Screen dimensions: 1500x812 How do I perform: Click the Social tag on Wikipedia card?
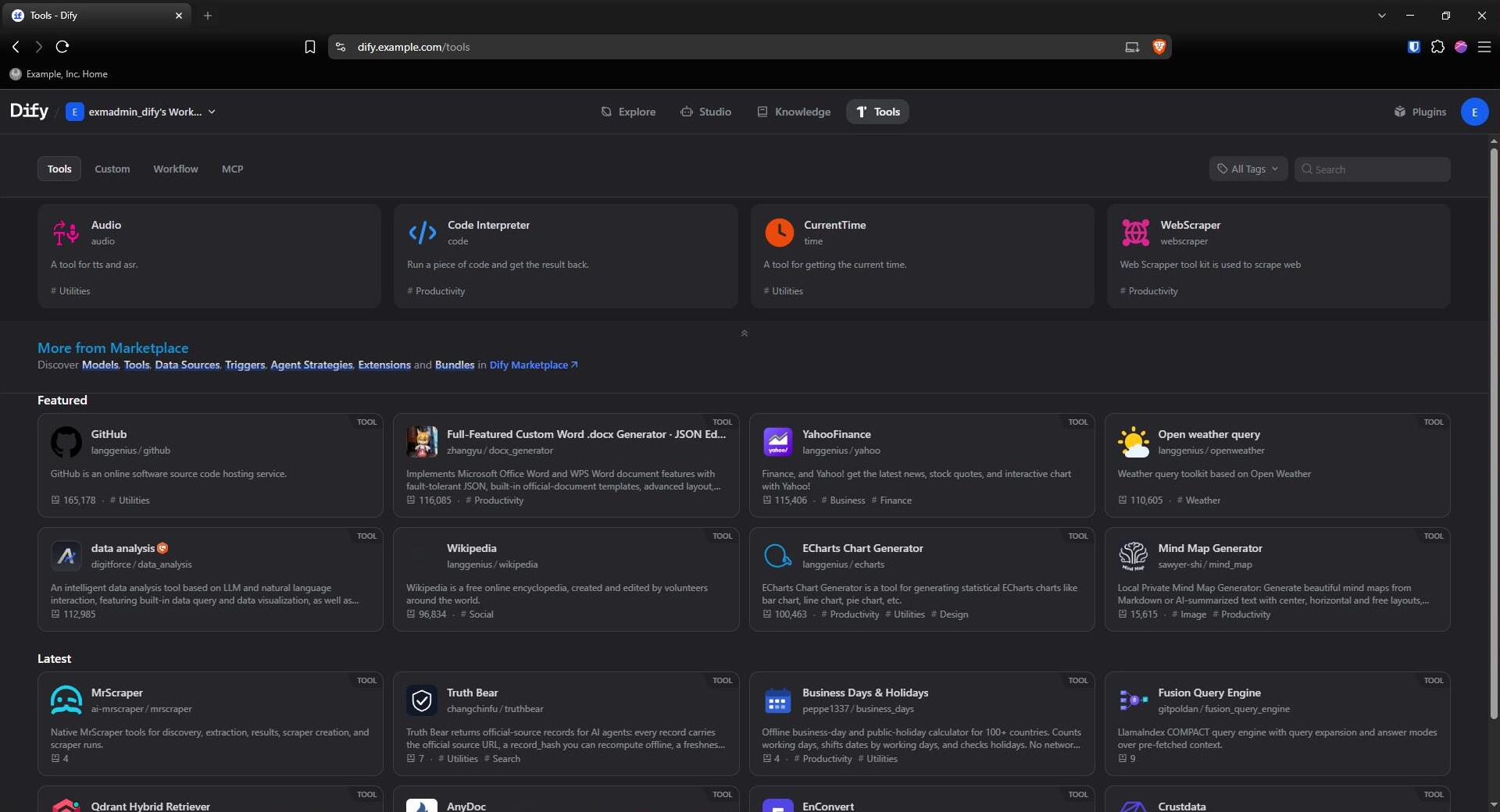[x=477, y=614]
